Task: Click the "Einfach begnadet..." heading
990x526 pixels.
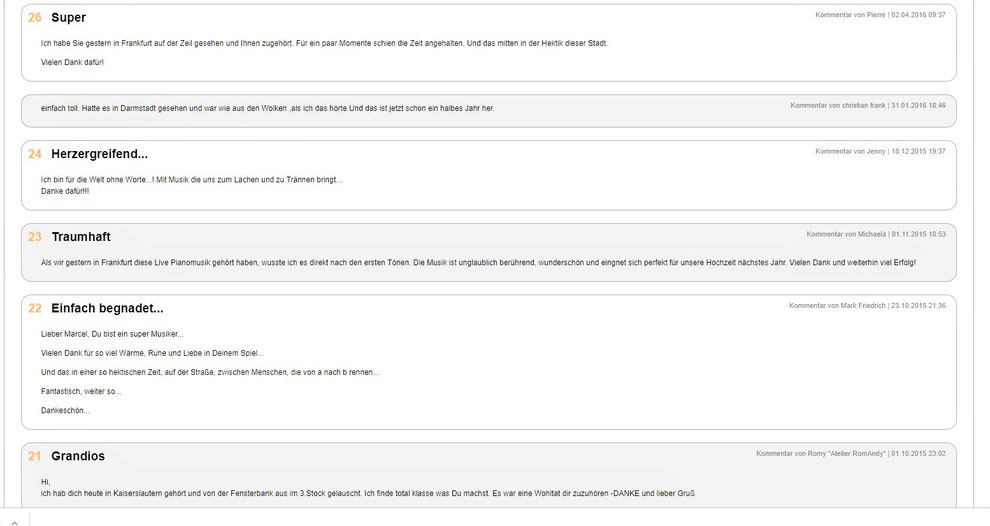Action: click(x=107, y=308)
